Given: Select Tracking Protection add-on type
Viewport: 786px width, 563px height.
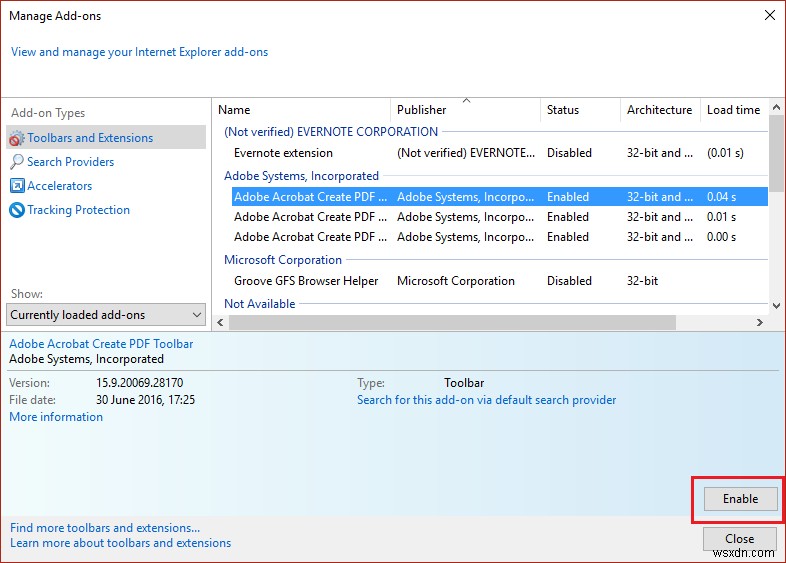Looking at the screenshot, I should tap(106, 210).
